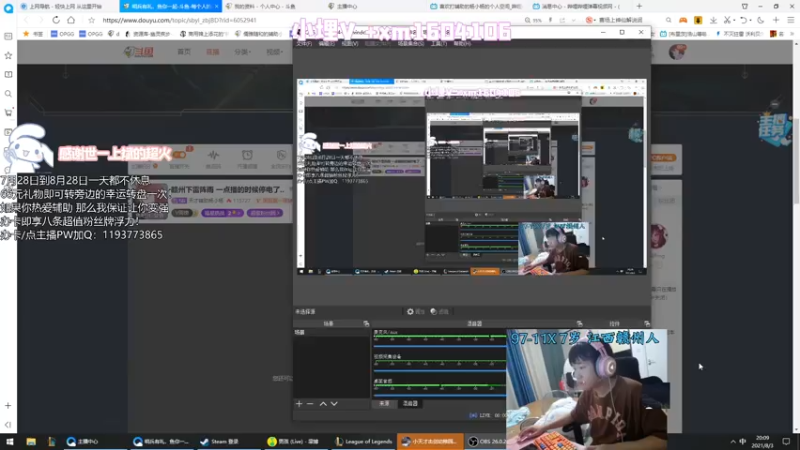
Task: Switch to 主播中心 browser tab
Action: pyautogui.click(x=375, y=6)
